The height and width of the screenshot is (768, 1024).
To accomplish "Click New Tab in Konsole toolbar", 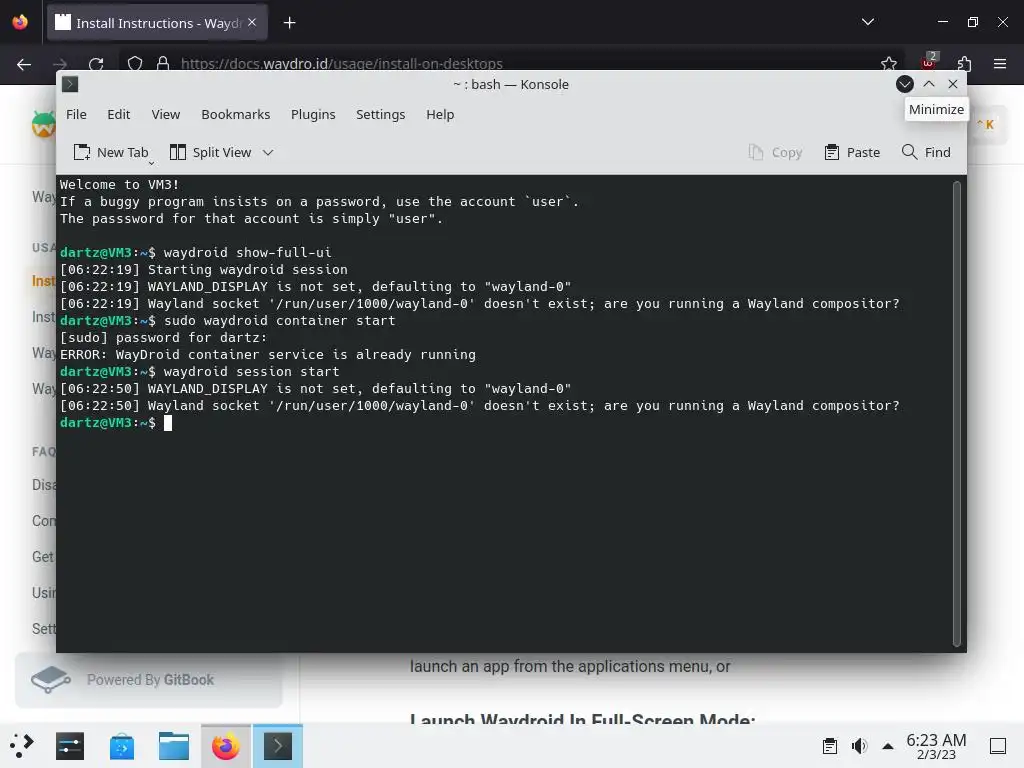I will point(111,152).
